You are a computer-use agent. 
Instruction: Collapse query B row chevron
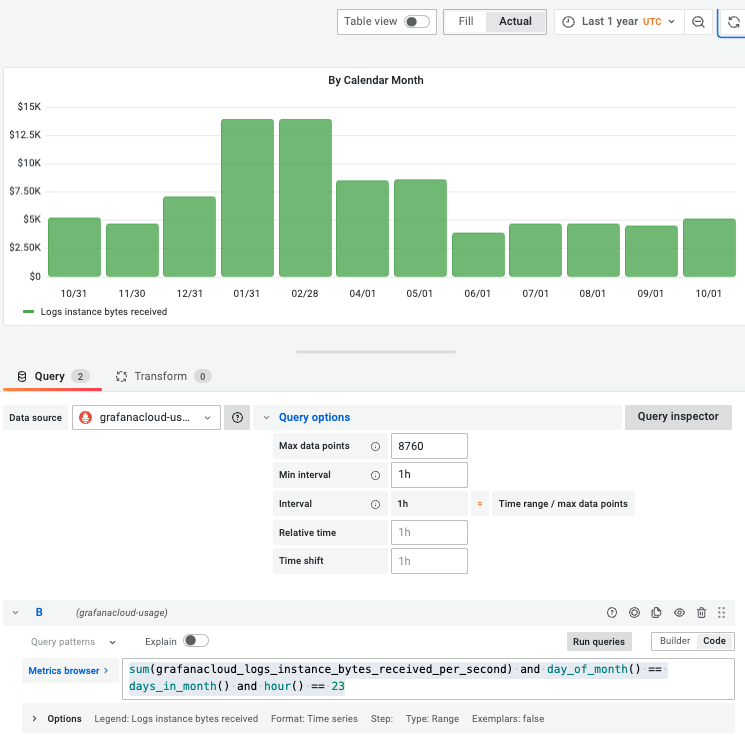16,613
